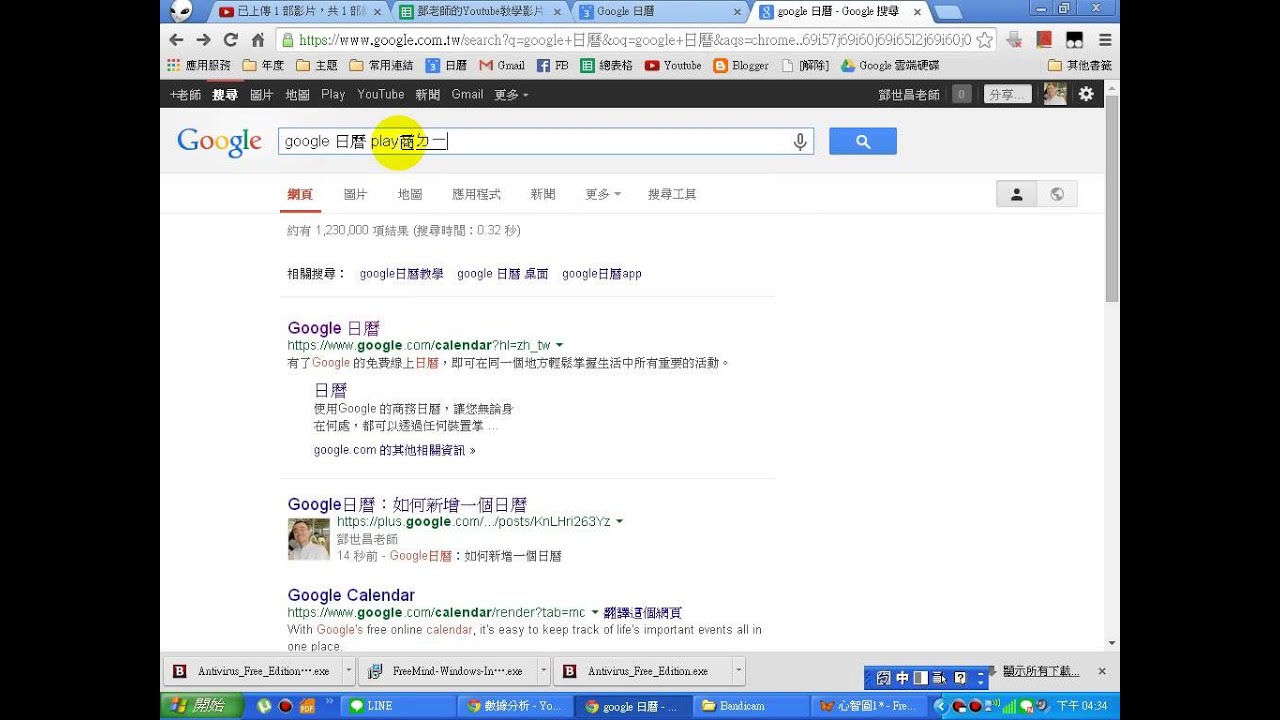This screenshot has width=1280, height=720.
Task: Click the black mask extension icon
Action: 1075,40
